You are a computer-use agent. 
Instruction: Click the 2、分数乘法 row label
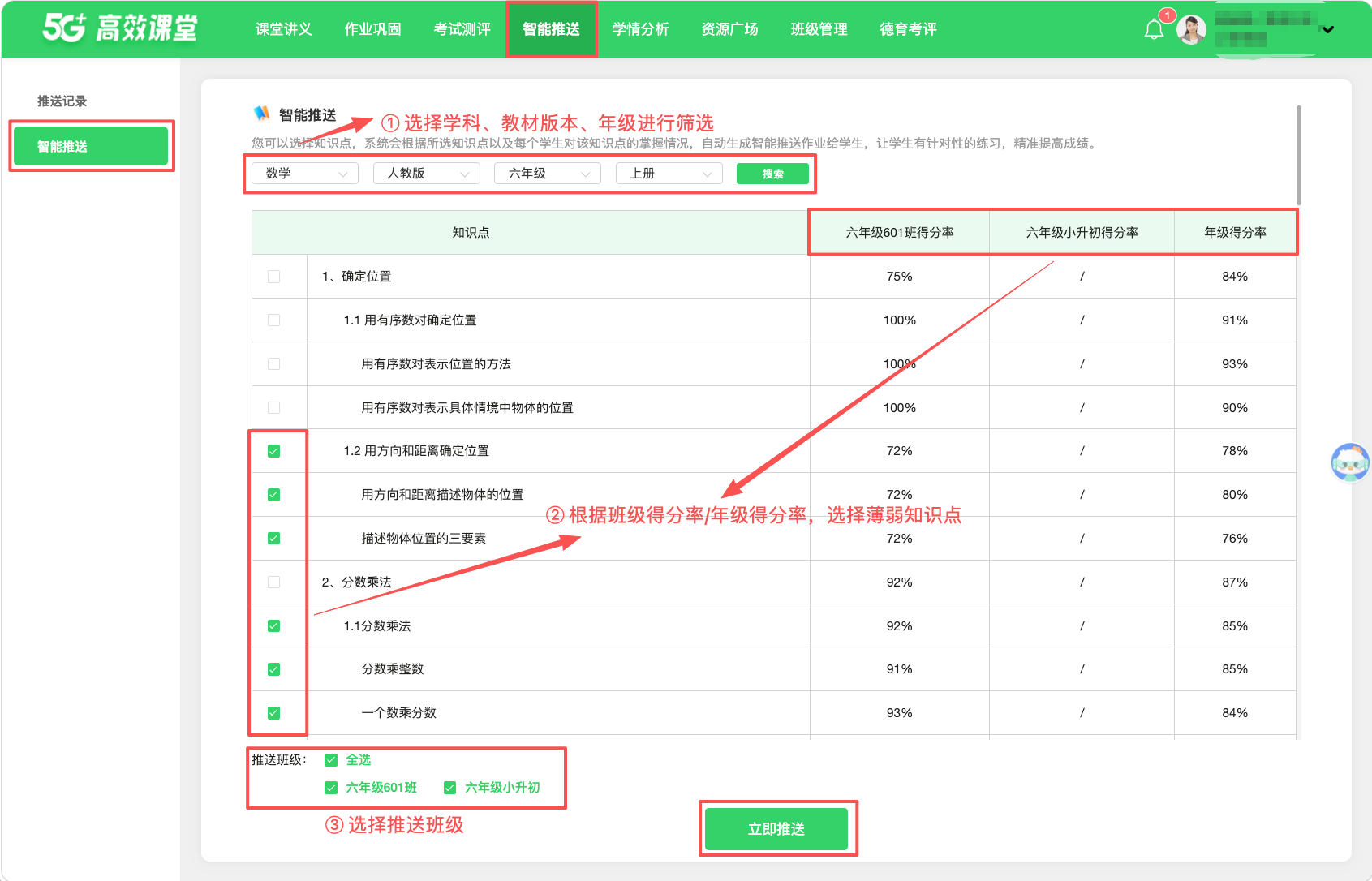pyautogui.click(x=356, y=582)
